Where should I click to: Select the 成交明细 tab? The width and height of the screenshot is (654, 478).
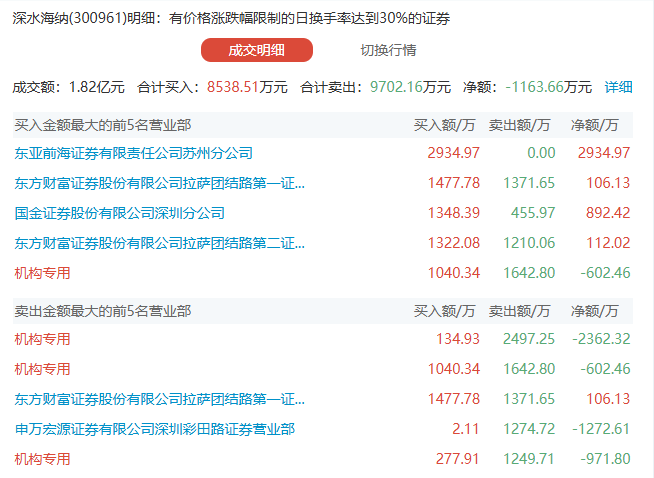257,50
